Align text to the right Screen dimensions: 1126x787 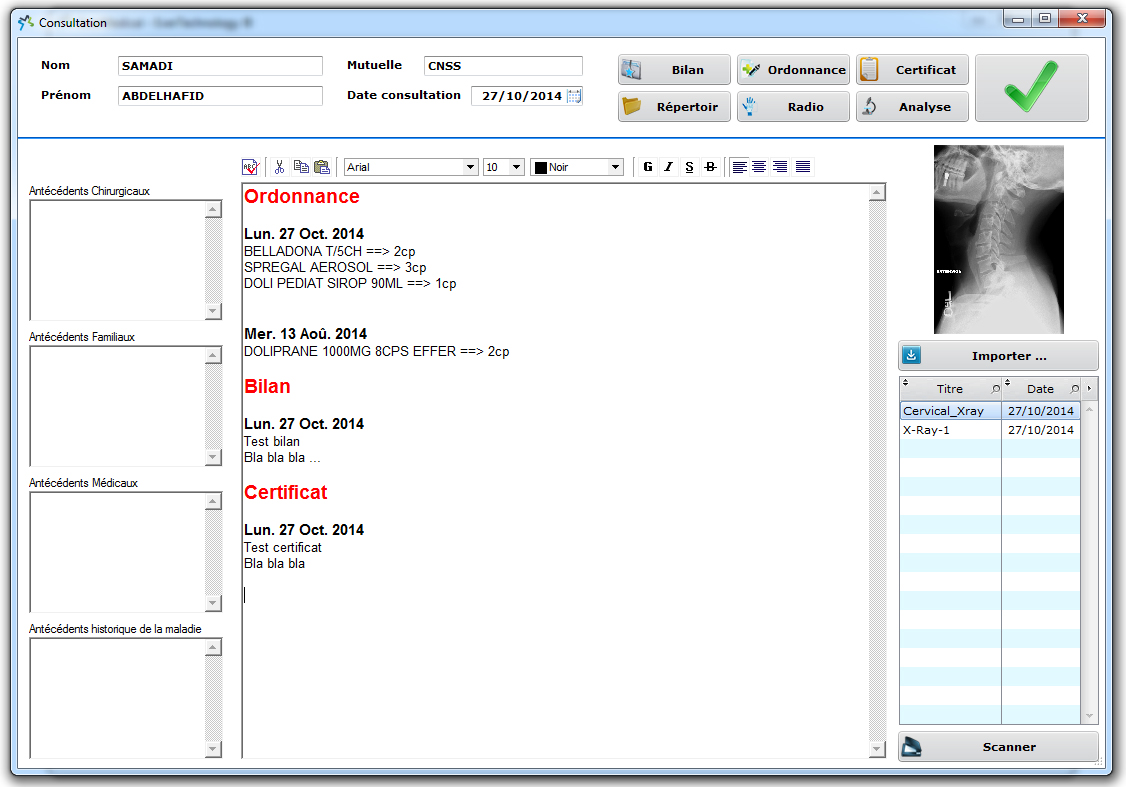[781, 167]
